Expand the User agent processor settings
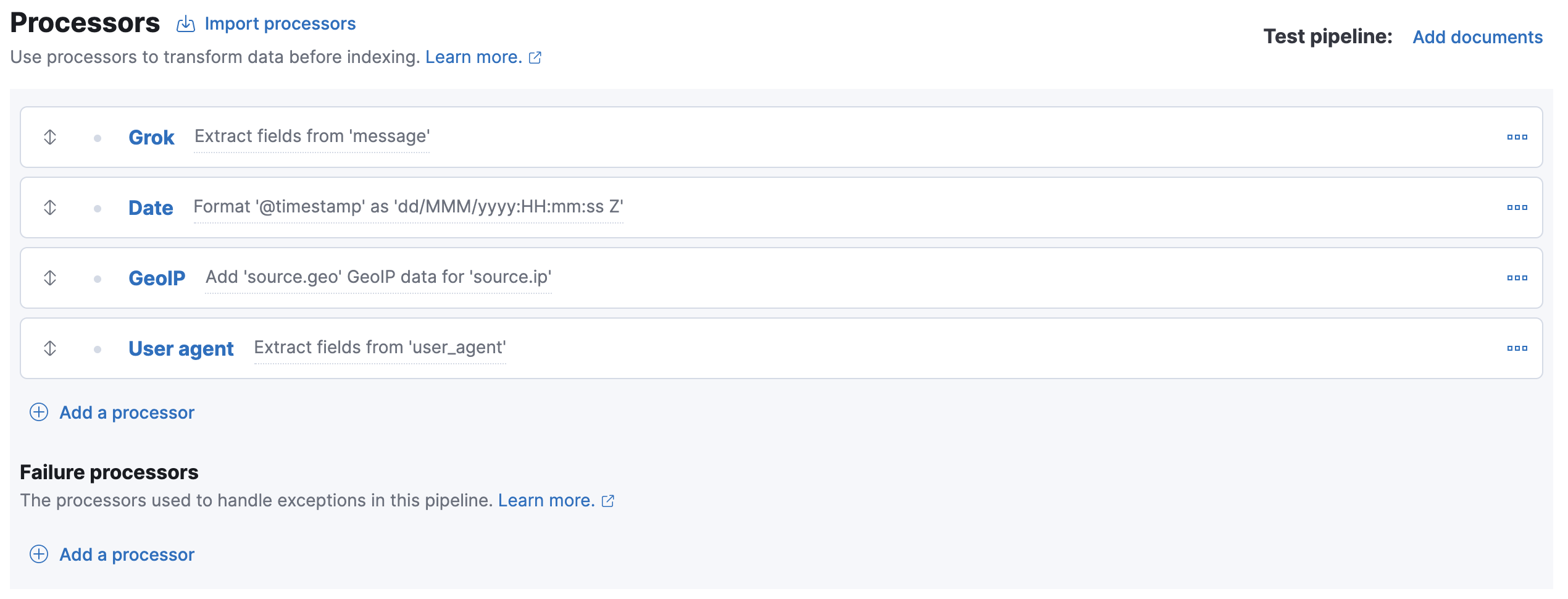Image resolution: width=1568 pixels, height=599 pixels. pos(181,348)
